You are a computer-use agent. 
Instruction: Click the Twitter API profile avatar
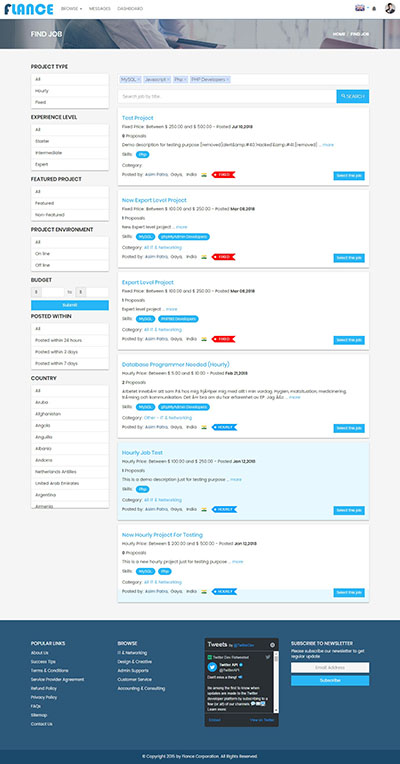(x=212, y=667)
